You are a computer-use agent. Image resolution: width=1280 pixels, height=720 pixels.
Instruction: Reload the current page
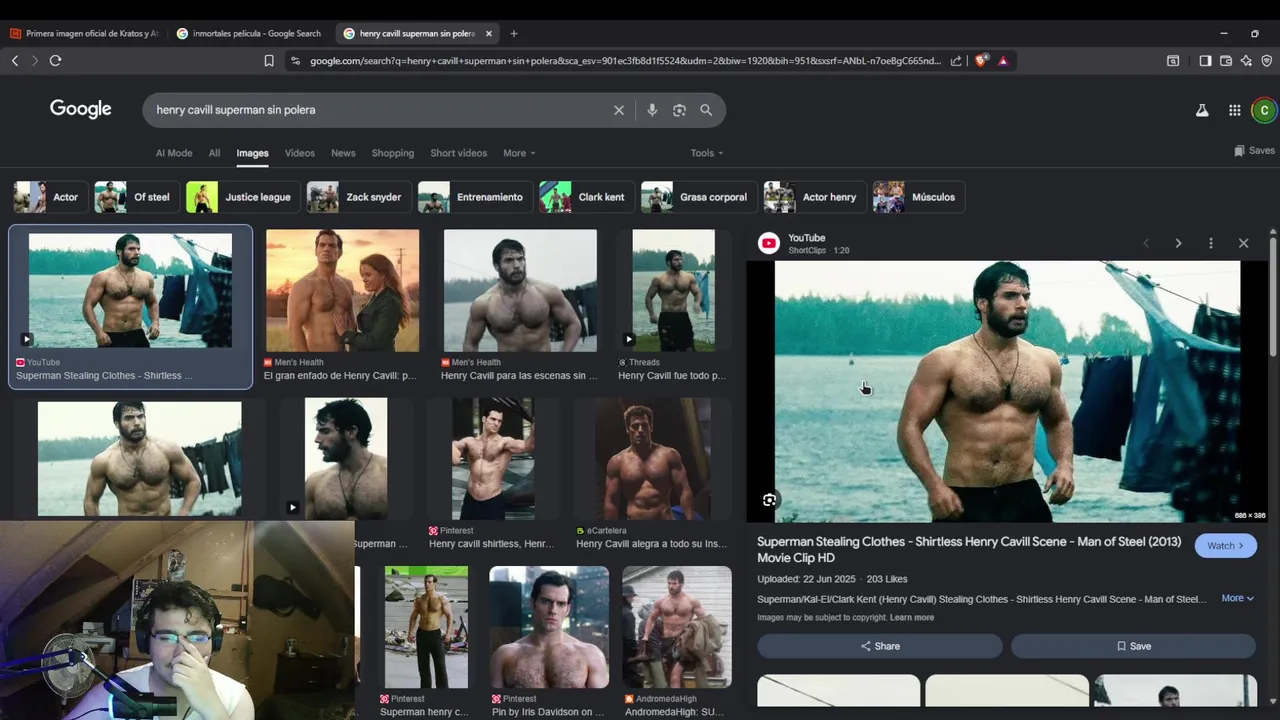tap(55, 61)
